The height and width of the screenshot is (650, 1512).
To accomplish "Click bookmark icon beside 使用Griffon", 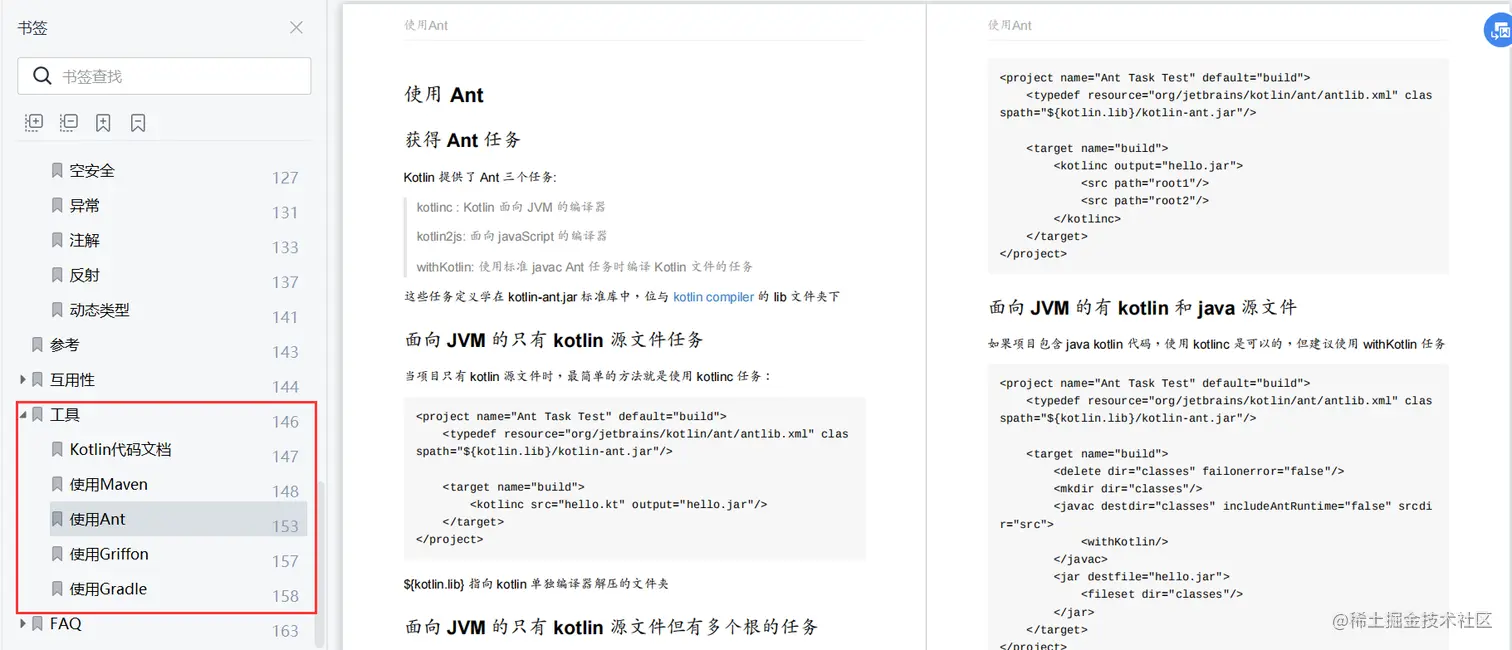I will click(57, 554).
